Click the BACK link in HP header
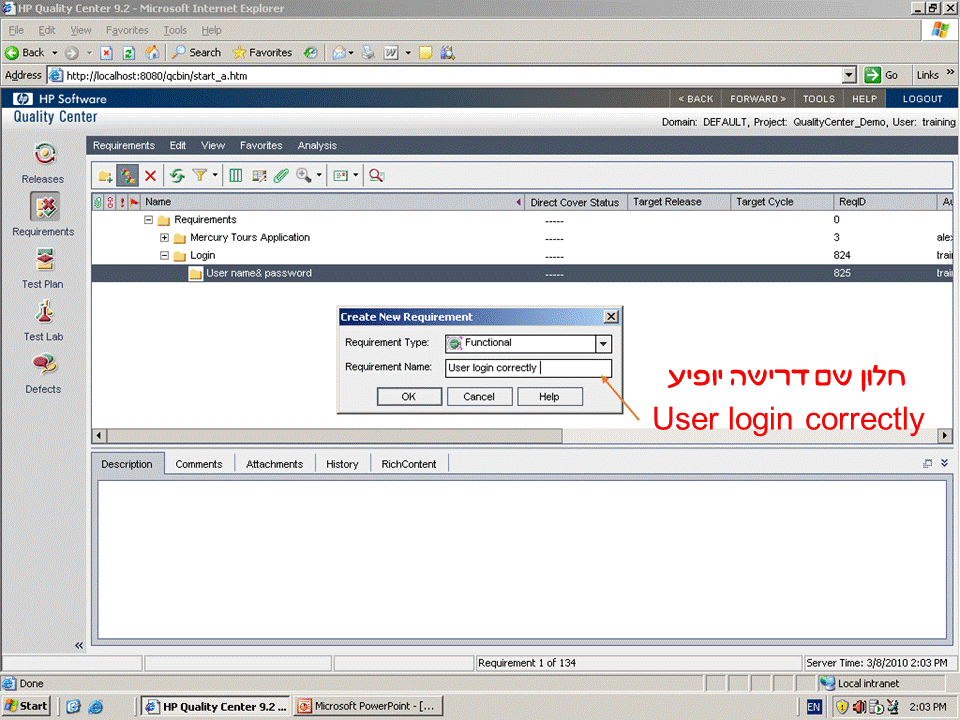The image size is (960, 720). [696, 99]
